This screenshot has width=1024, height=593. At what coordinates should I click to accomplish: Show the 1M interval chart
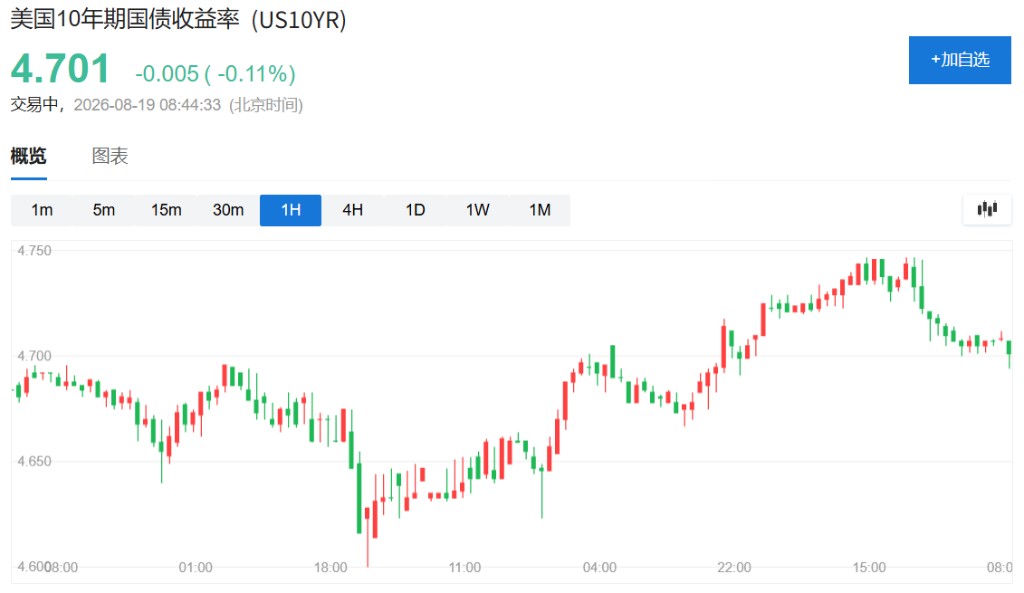539,210
